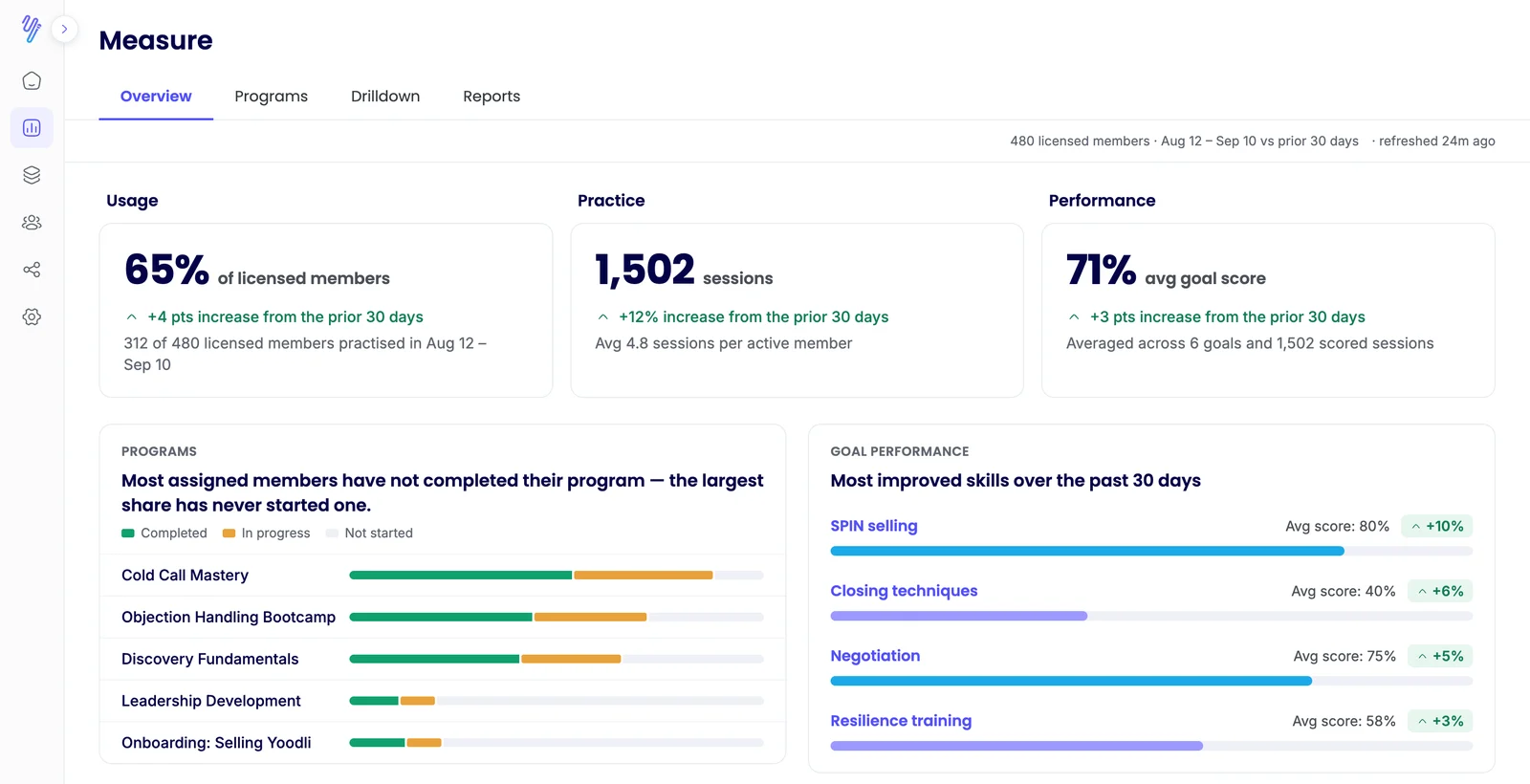Viewport: 1530px width, 784px height.
Task: Open the Negotiation goal link
Action: (x=875, y=656)
